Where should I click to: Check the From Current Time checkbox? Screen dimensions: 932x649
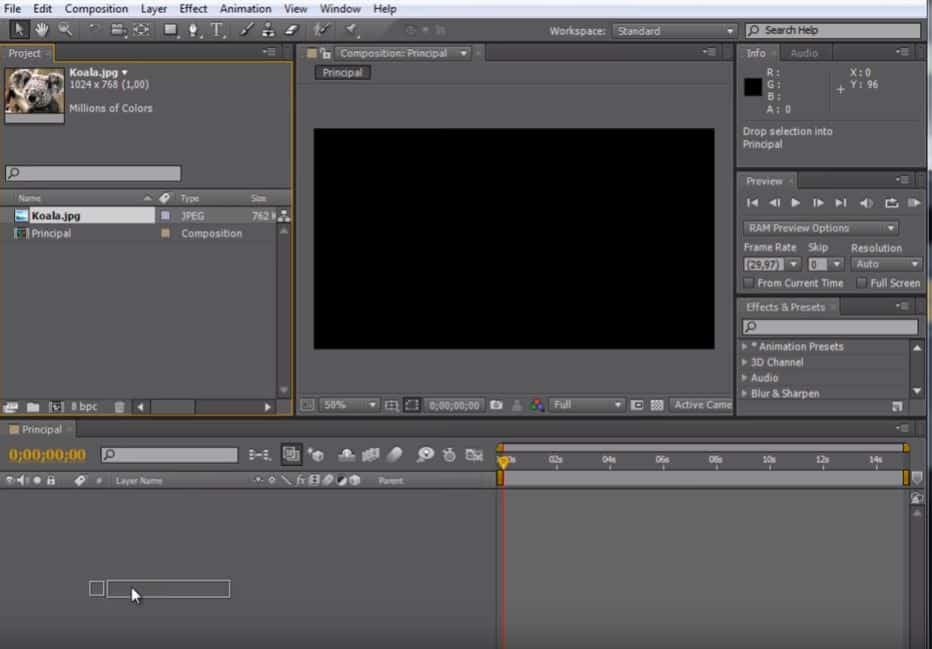(x=749, y=283)
